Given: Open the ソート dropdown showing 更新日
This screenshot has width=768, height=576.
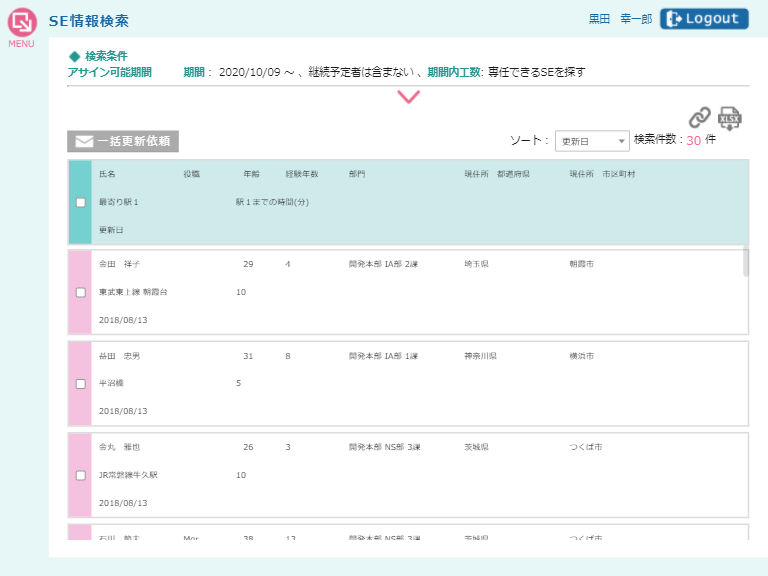Looking at the screenshot, I should click(x=592, y=141).
